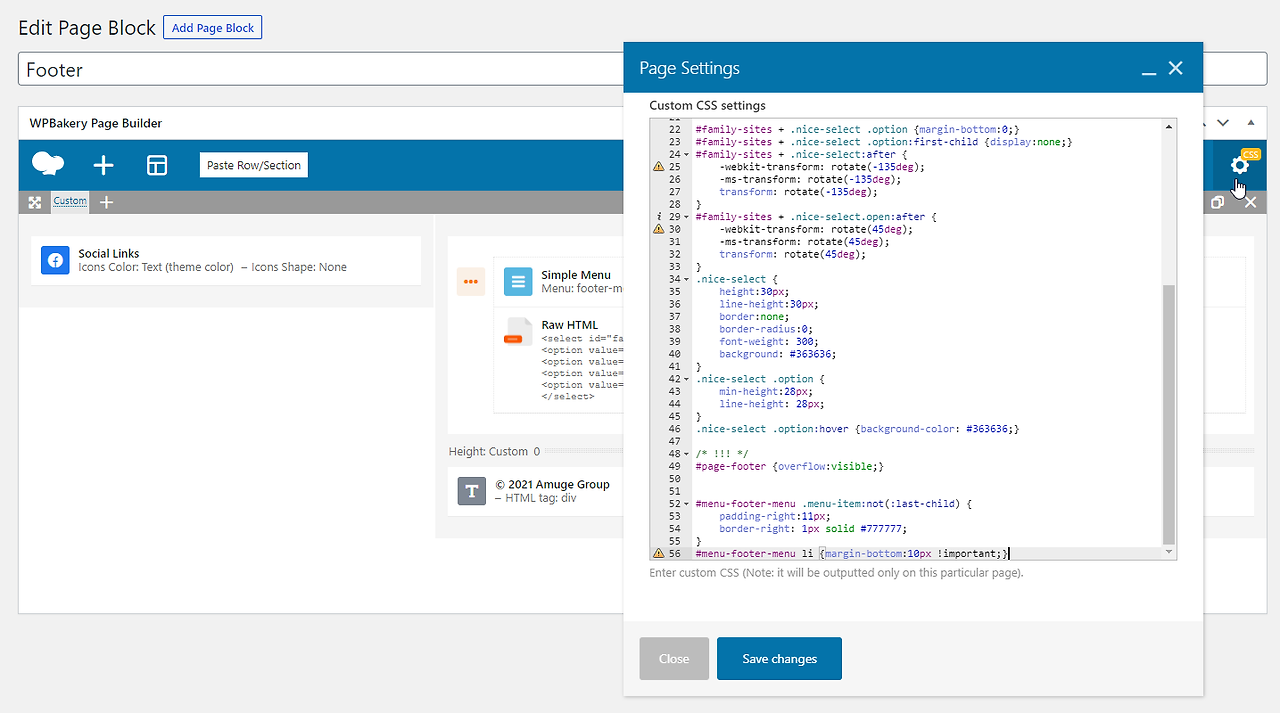Click the Custom Heading T icon
Image resolution: width=1280 pixels, height=713 pixels.
pos(472,491)
